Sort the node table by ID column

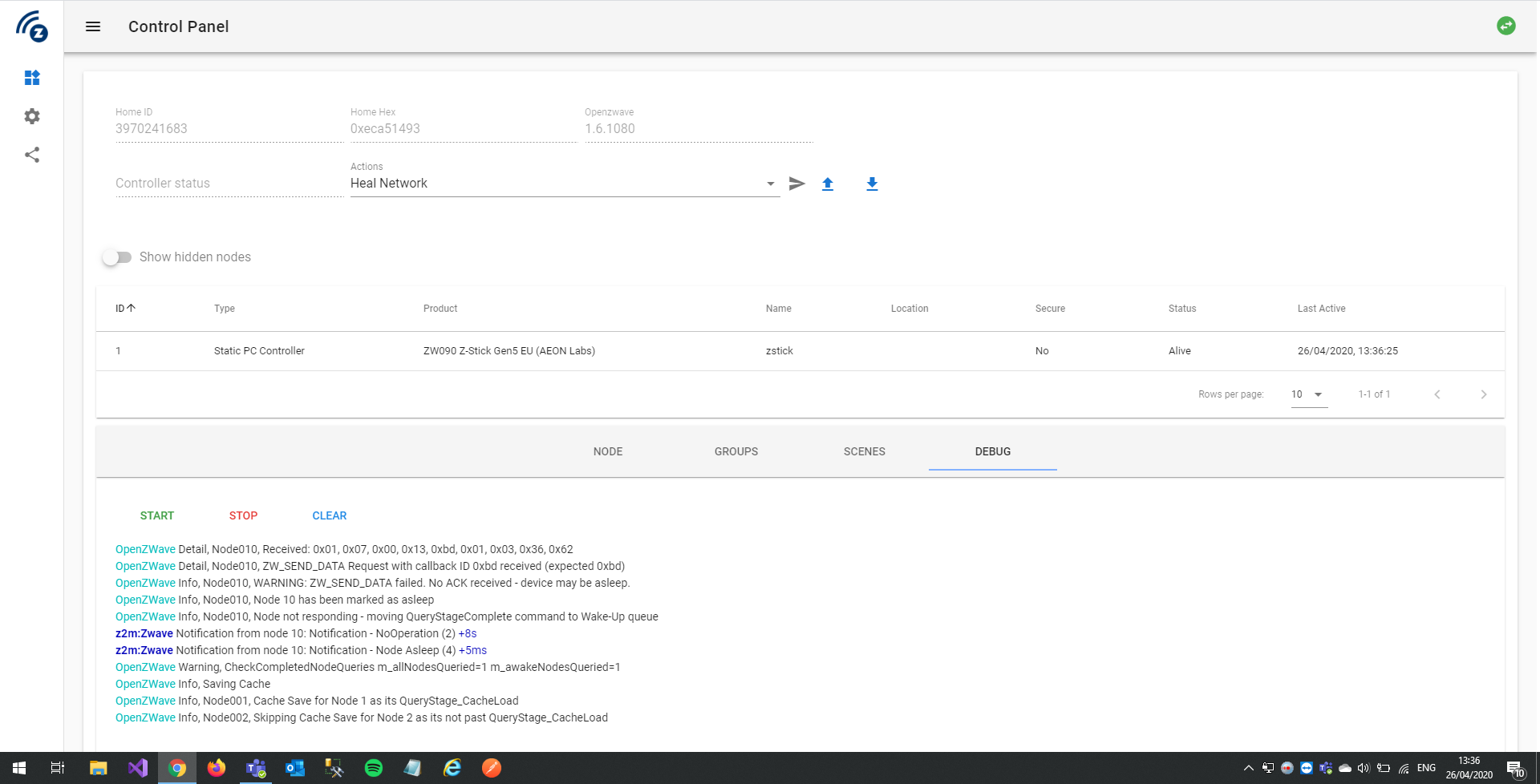[x=125, y=308]
